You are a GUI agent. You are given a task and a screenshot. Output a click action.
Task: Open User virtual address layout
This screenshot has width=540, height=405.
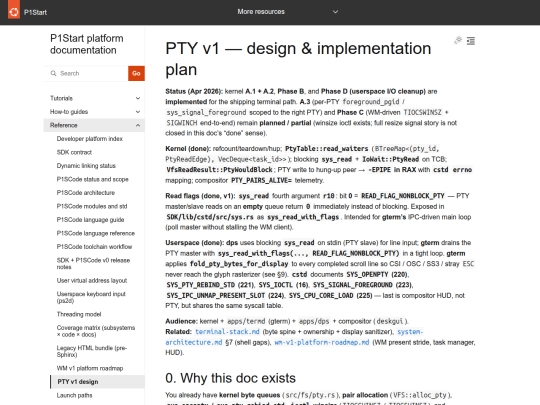click(x=92, y=280)
